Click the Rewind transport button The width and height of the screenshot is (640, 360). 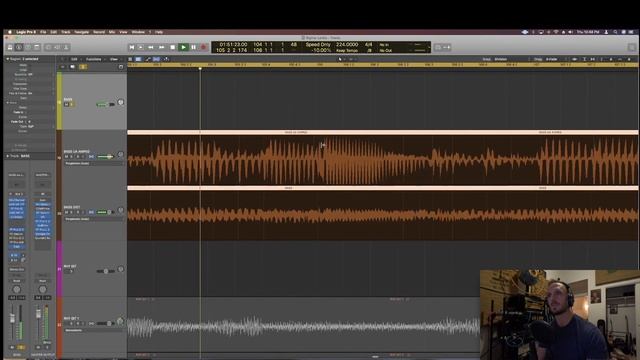pos(151,47)
